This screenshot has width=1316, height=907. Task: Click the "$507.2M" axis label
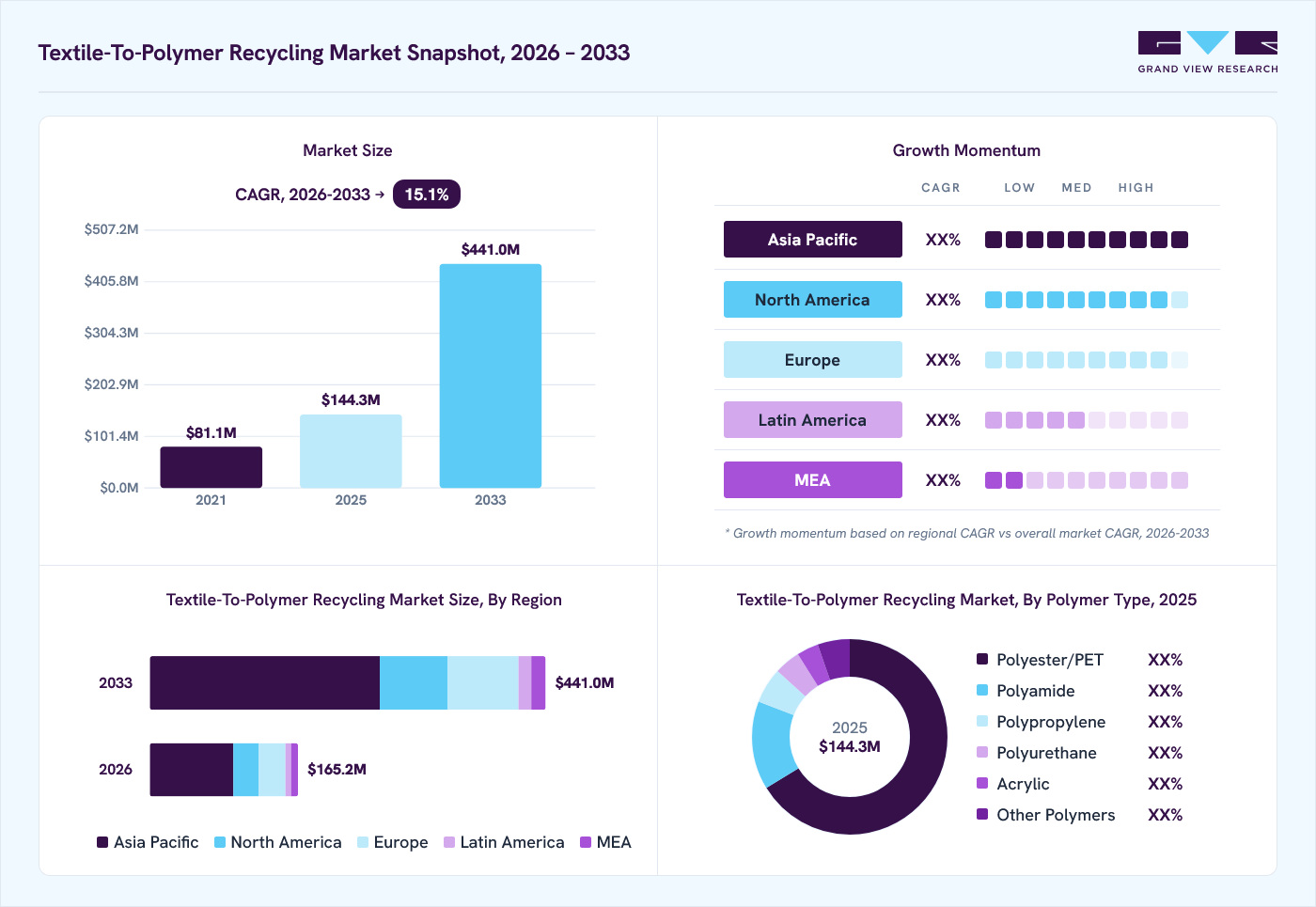(111, 229)
